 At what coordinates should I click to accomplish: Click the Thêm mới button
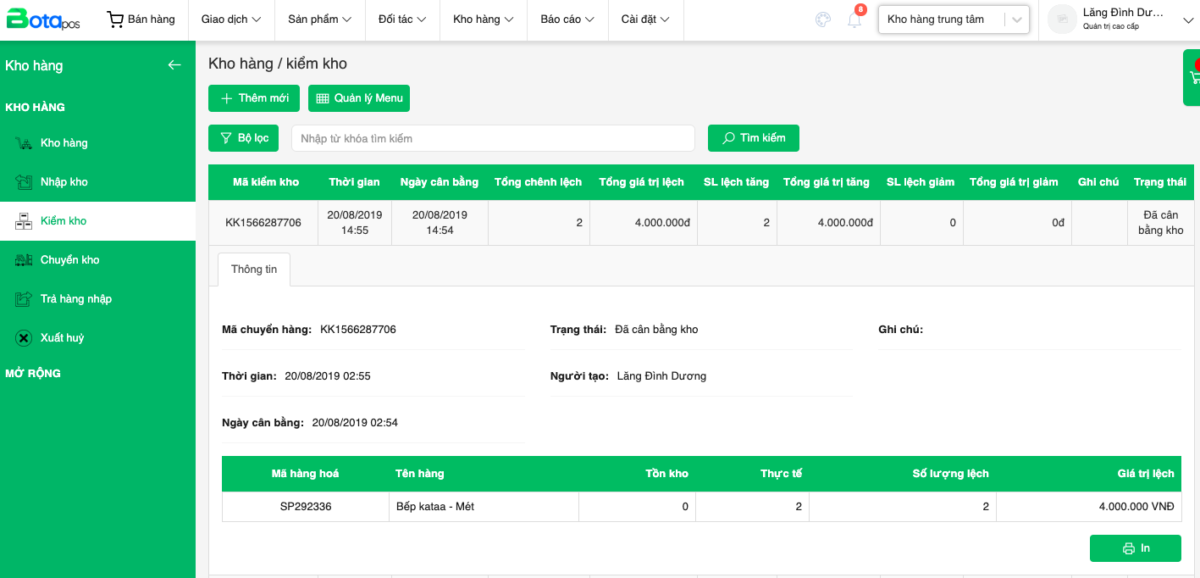(254, 98)
